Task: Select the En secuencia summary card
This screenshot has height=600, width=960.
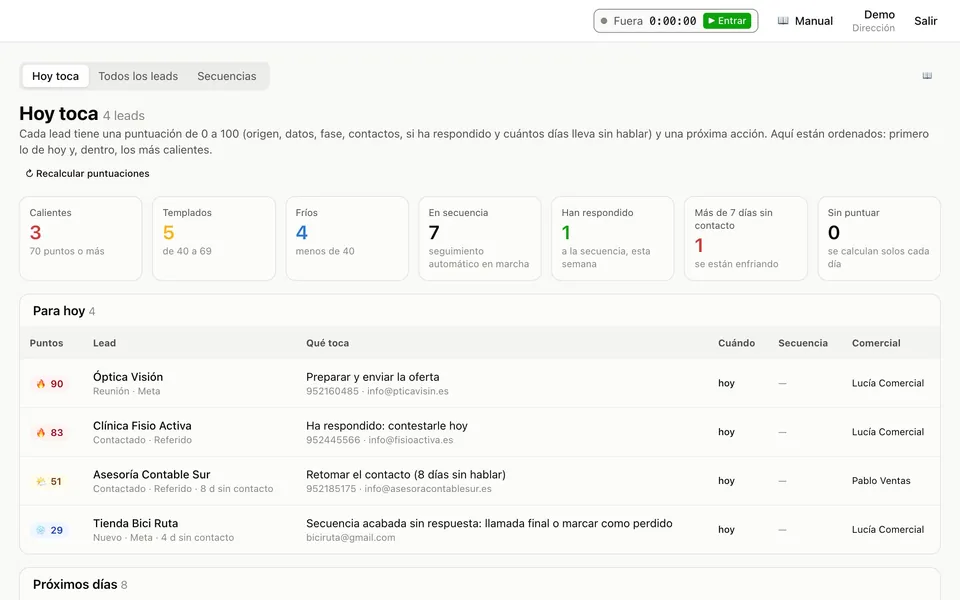Action: tap(480, 238)
